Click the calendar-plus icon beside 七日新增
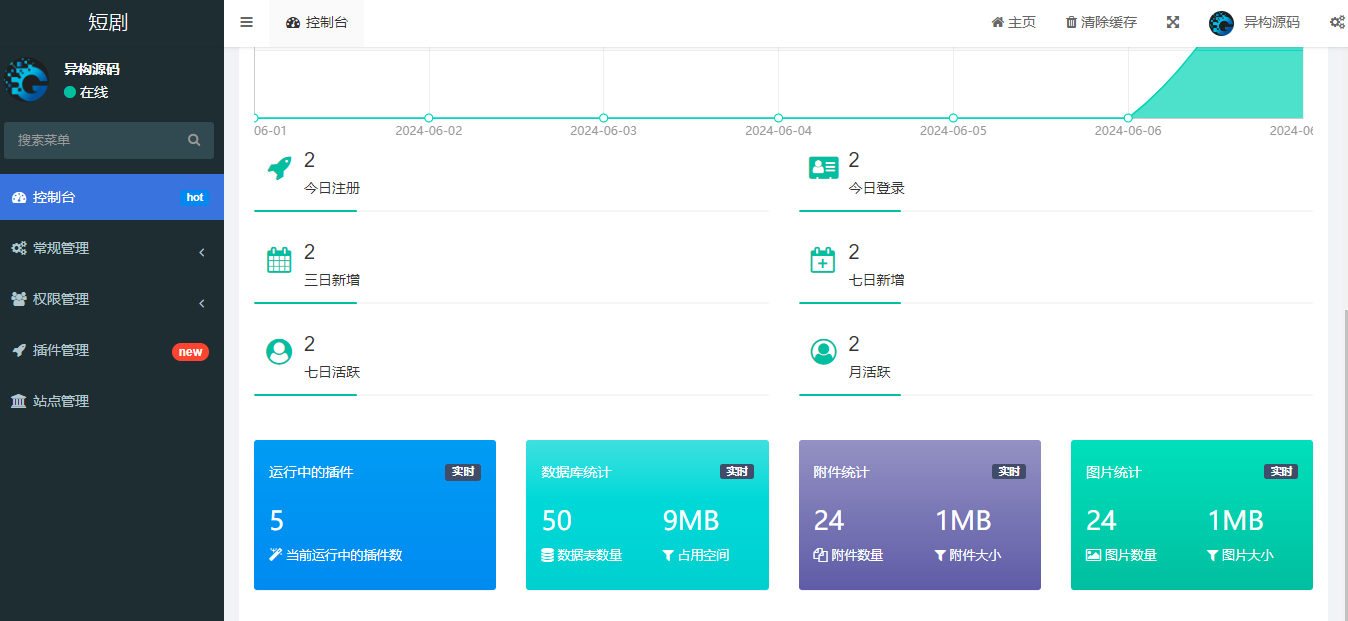This screenshot has width=1348, height=621. click(x=822, y=260)
